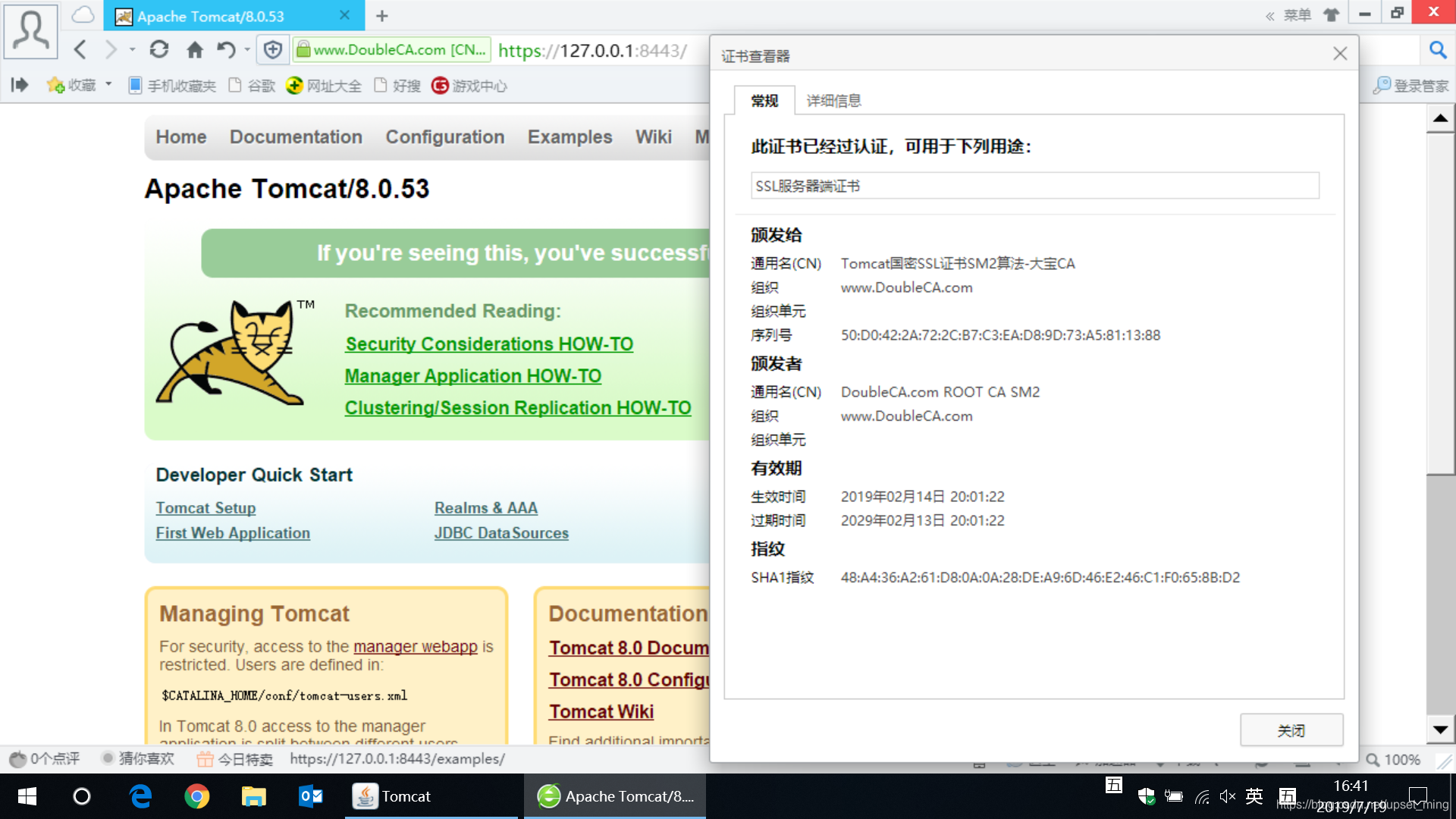
Task: Open Realms & AAA link
Action: pos(486,508)
